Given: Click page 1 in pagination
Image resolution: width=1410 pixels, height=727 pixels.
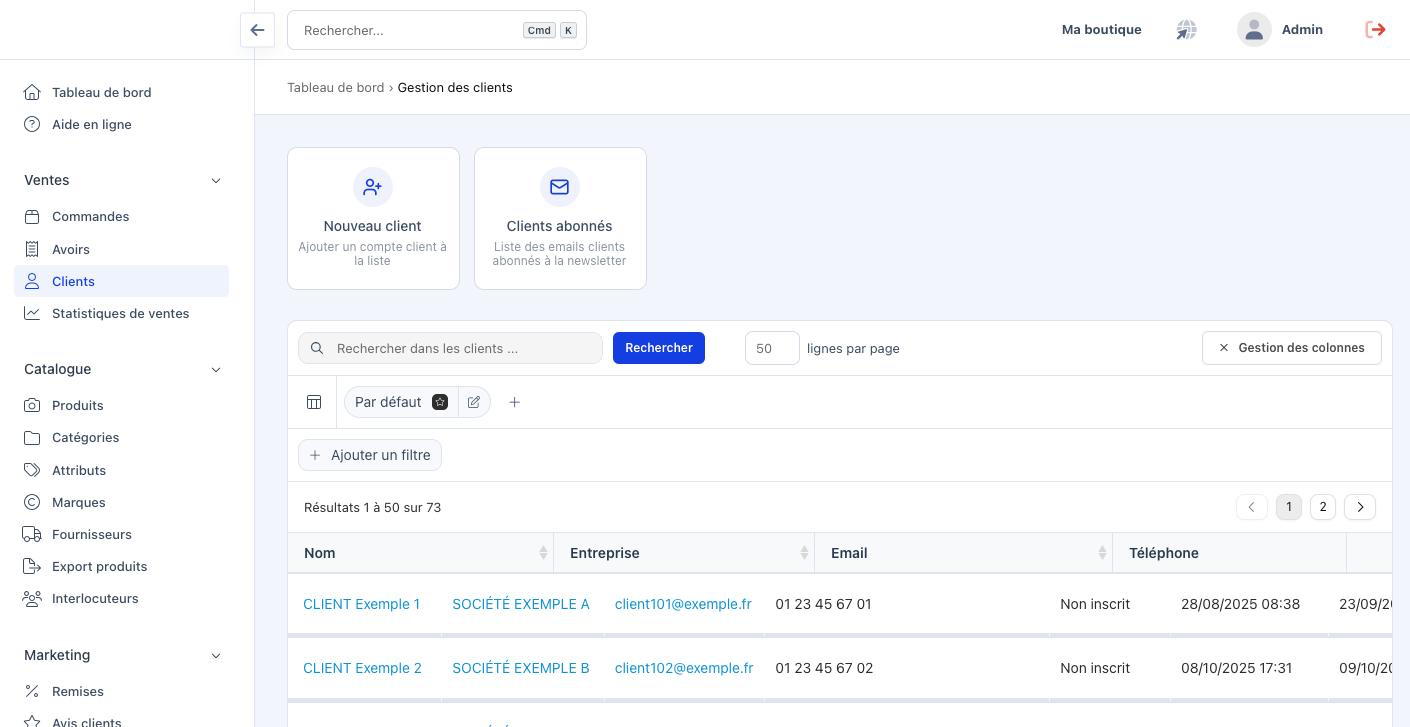Looking at the screenshot, I should pyautogui.click(x=1289, y=507).
